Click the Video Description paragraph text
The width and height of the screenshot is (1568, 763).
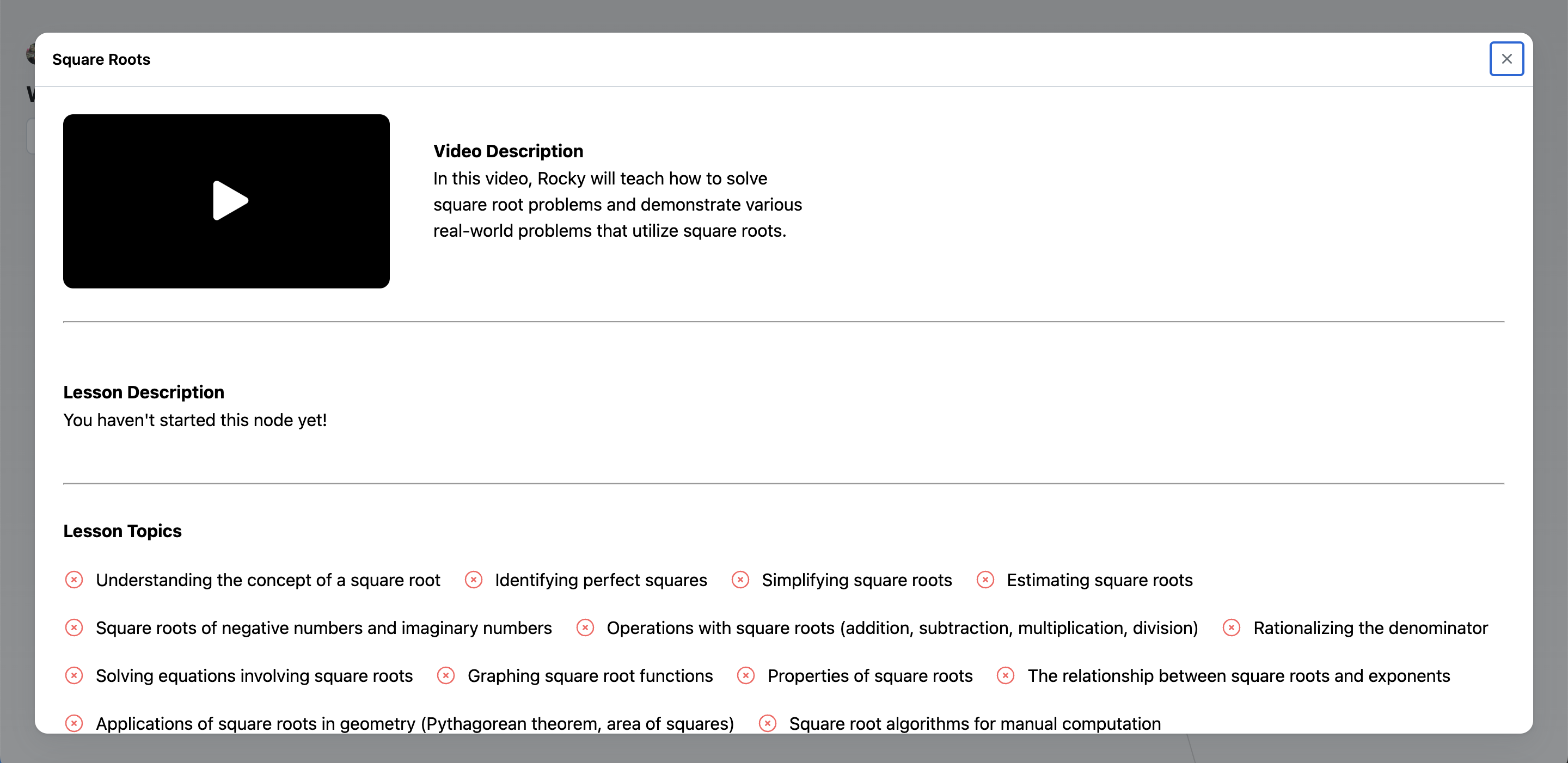pyautogui.click(x=617, y=205)
